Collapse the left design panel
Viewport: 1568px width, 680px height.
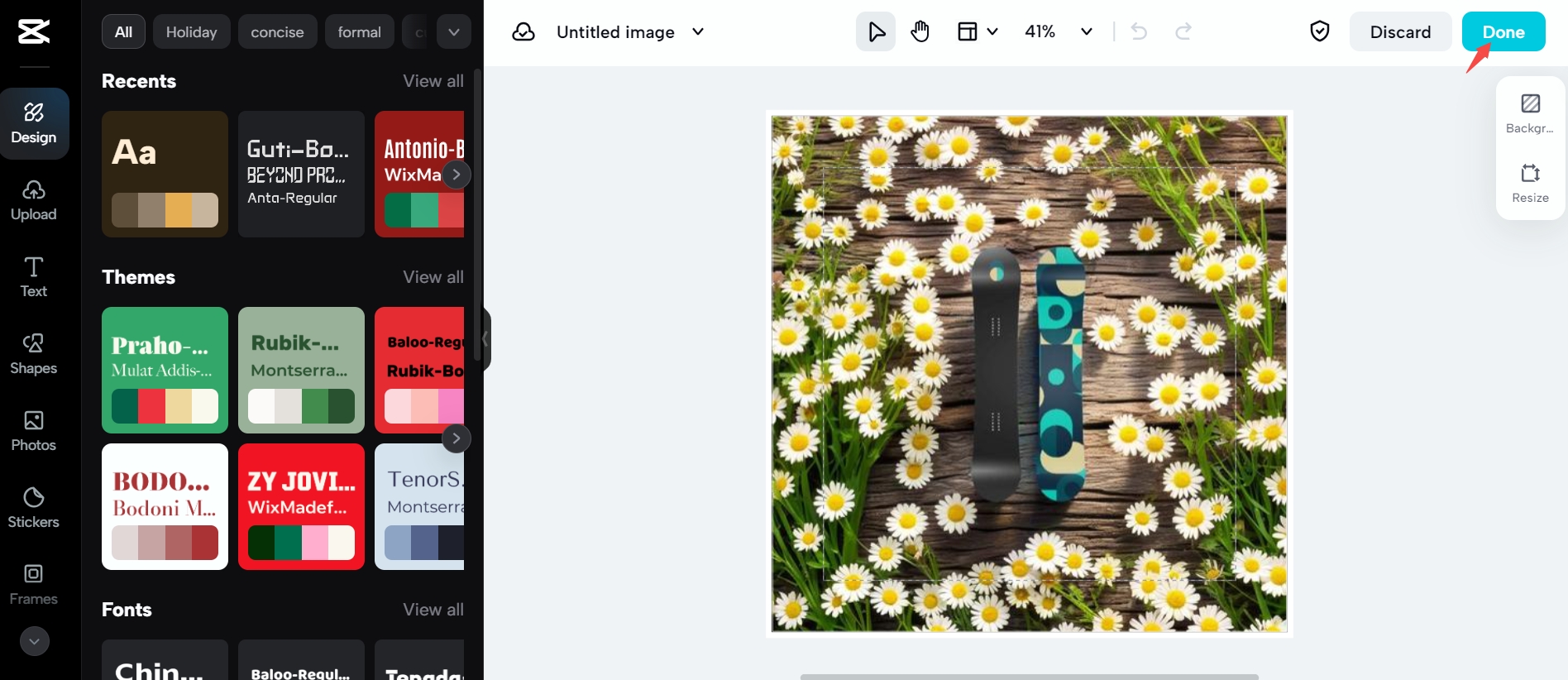click(486, 339)
